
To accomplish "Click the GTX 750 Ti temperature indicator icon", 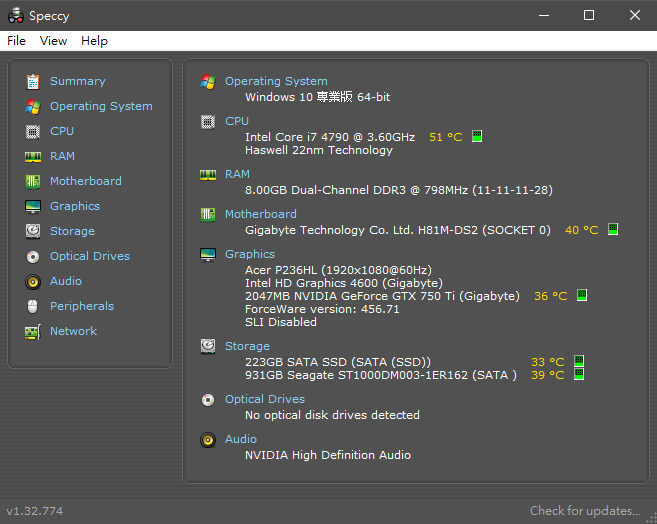I will (x=582, y=295).
